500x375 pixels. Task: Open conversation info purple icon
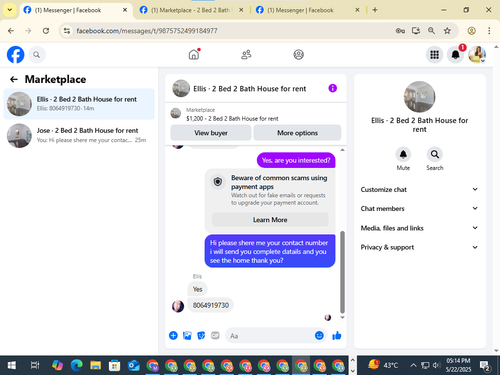click(x=332, y=88)
